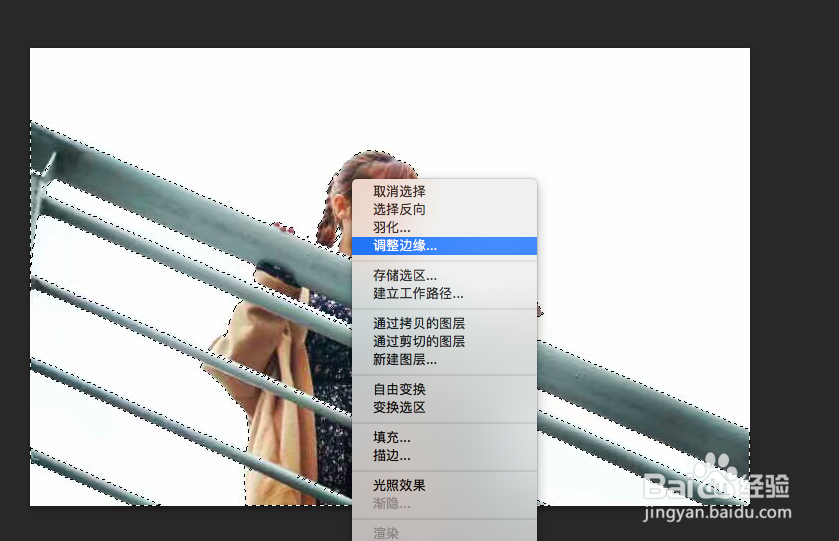Select 建立工作路径... menu item
The image size is (839, 541).
444,294
